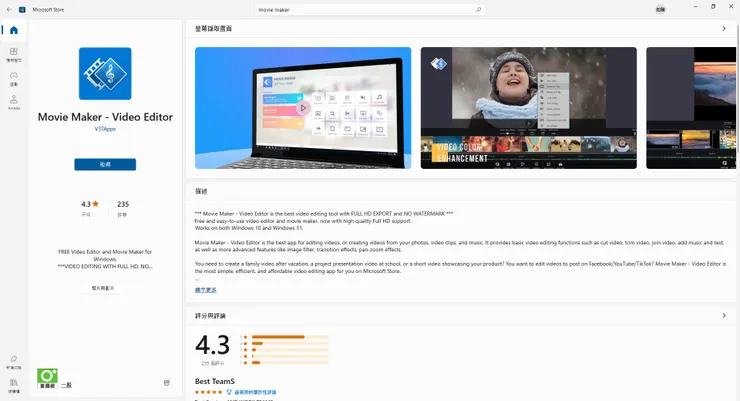
Task: Open the Library icon in sidebar
Action: [14, 385]
